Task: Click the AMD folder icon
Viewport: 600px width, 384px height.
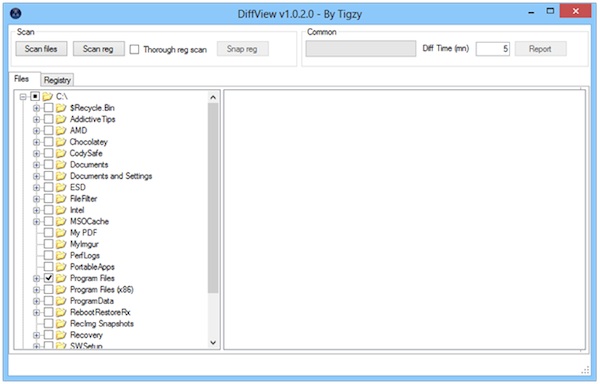Action: click(x=61, y=131)
